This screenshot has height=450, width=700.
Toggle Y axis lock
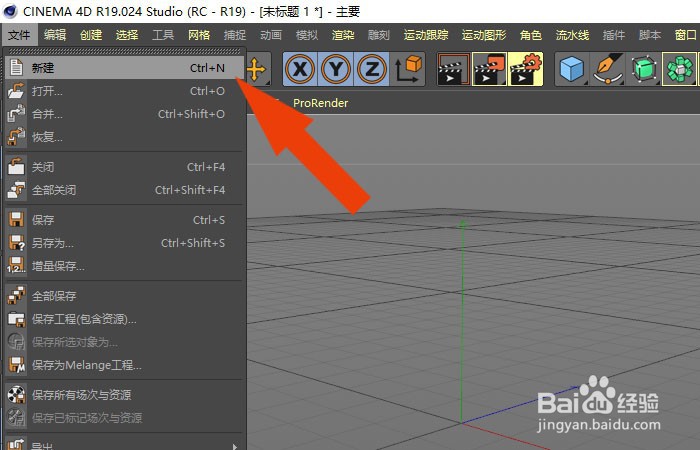coord(336,69)
